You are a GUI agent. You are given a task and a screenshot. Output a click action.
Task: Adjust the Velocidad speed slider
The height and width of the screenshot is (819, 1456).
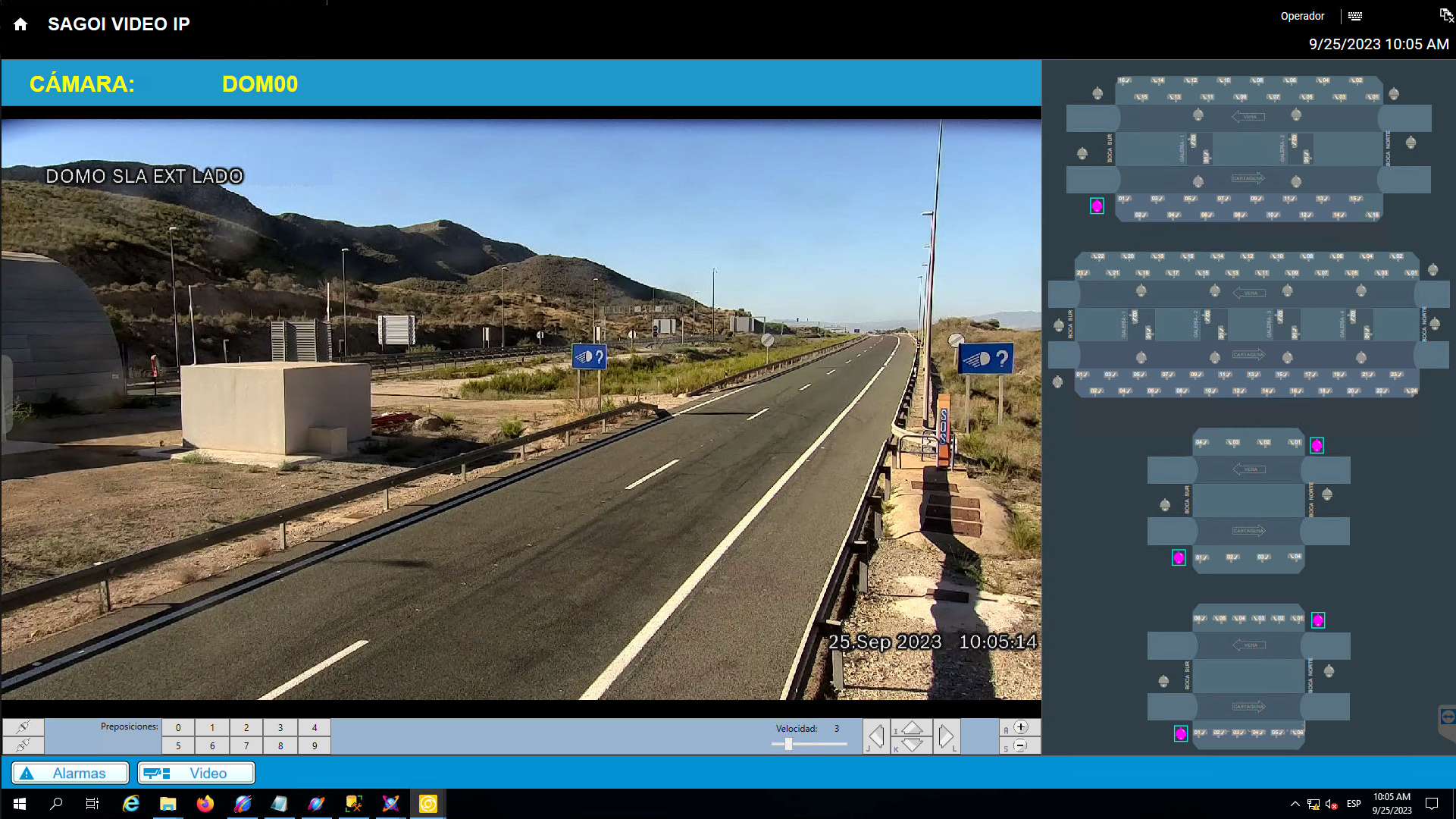(x=788, y=744)
